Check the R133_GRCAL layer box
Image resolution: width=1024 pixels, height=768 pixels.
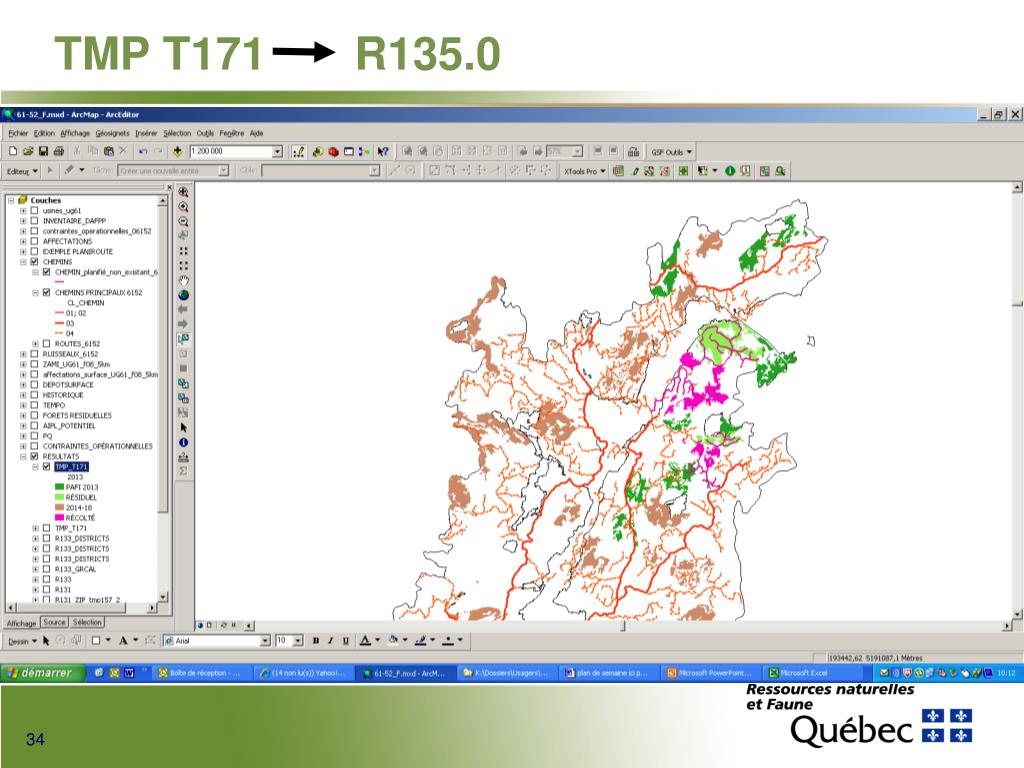(x=46, y=569)
